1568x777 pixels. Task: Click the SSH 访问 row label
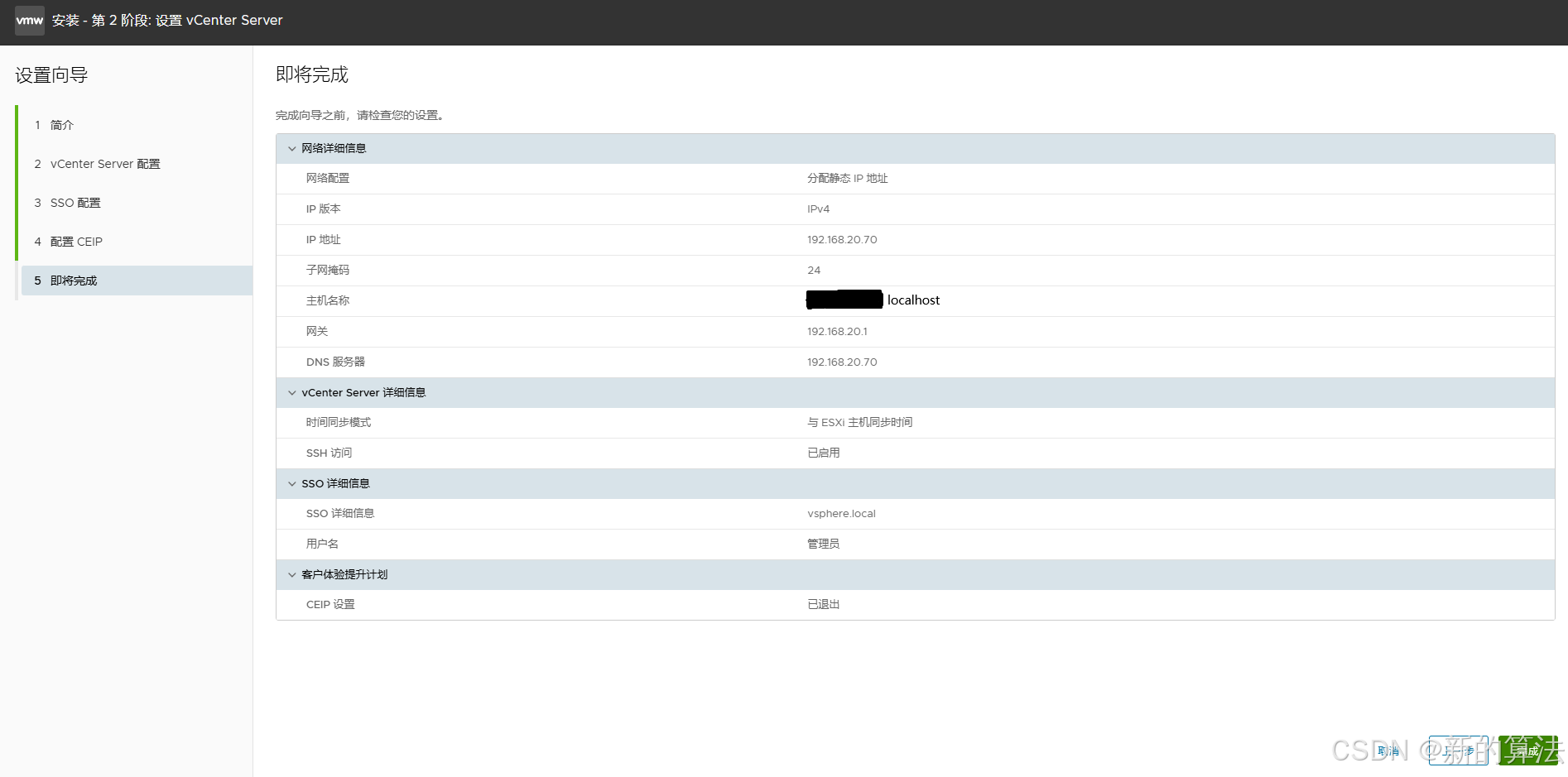coord(329,453)
